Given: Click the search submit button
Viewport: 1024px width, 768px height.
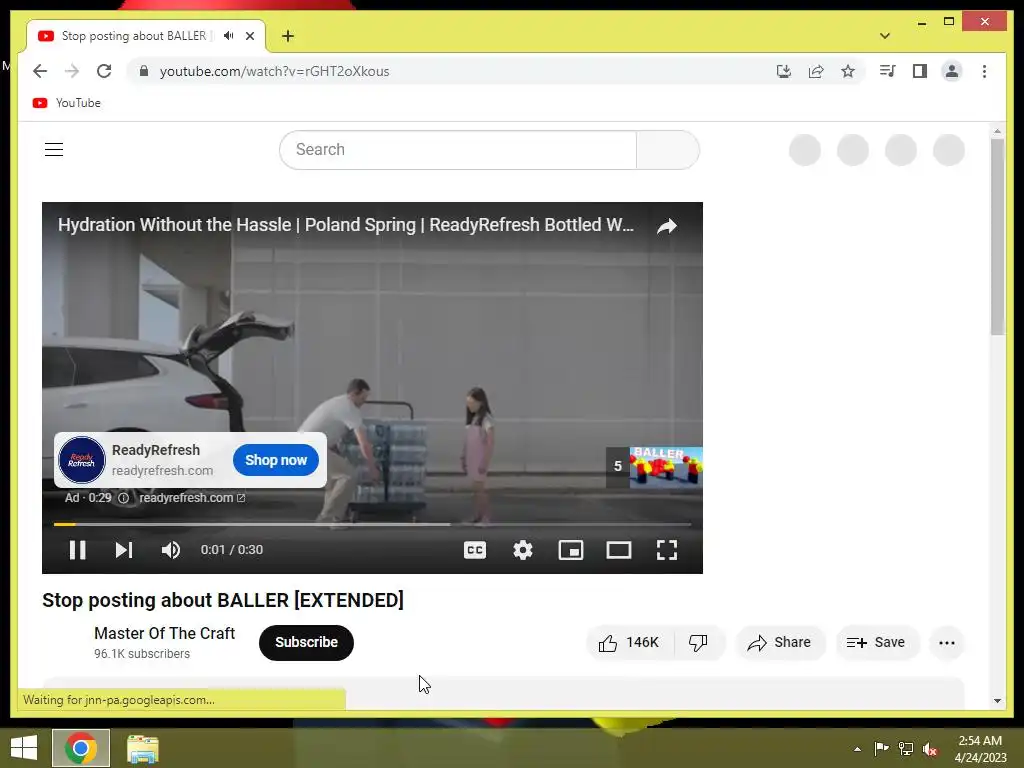Looking at the screenshot, I should 667,150.
